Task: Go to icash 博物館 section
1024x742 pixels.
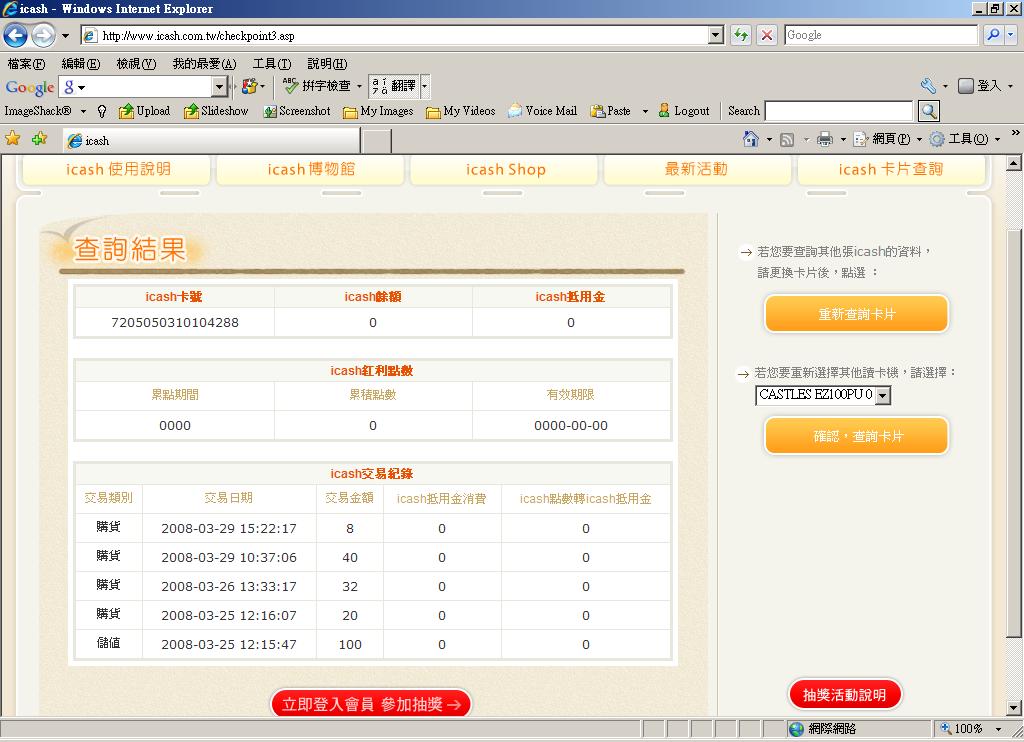Action: point(311,169)
